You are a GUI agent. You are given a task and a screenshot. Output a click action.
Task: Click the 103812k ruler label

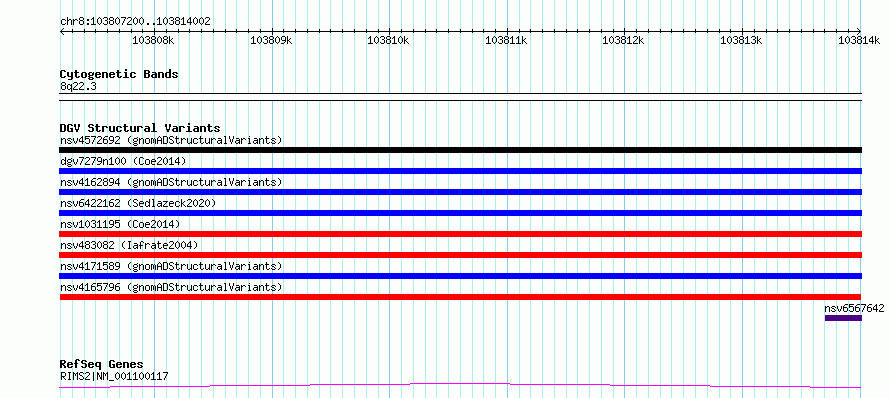(x=624, y=40)
